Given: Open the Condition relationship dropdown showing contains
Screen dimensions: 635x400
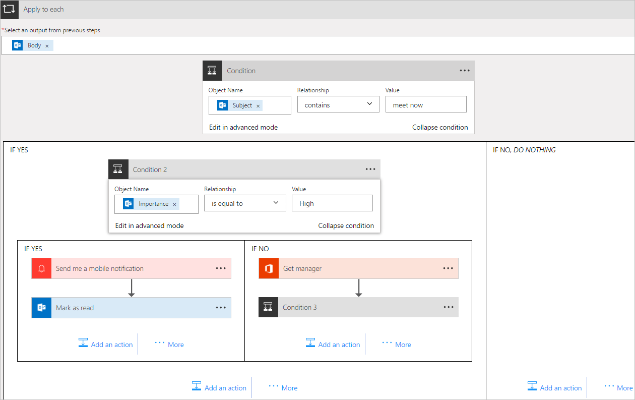Looking at the screenshot, I should 336,105.
